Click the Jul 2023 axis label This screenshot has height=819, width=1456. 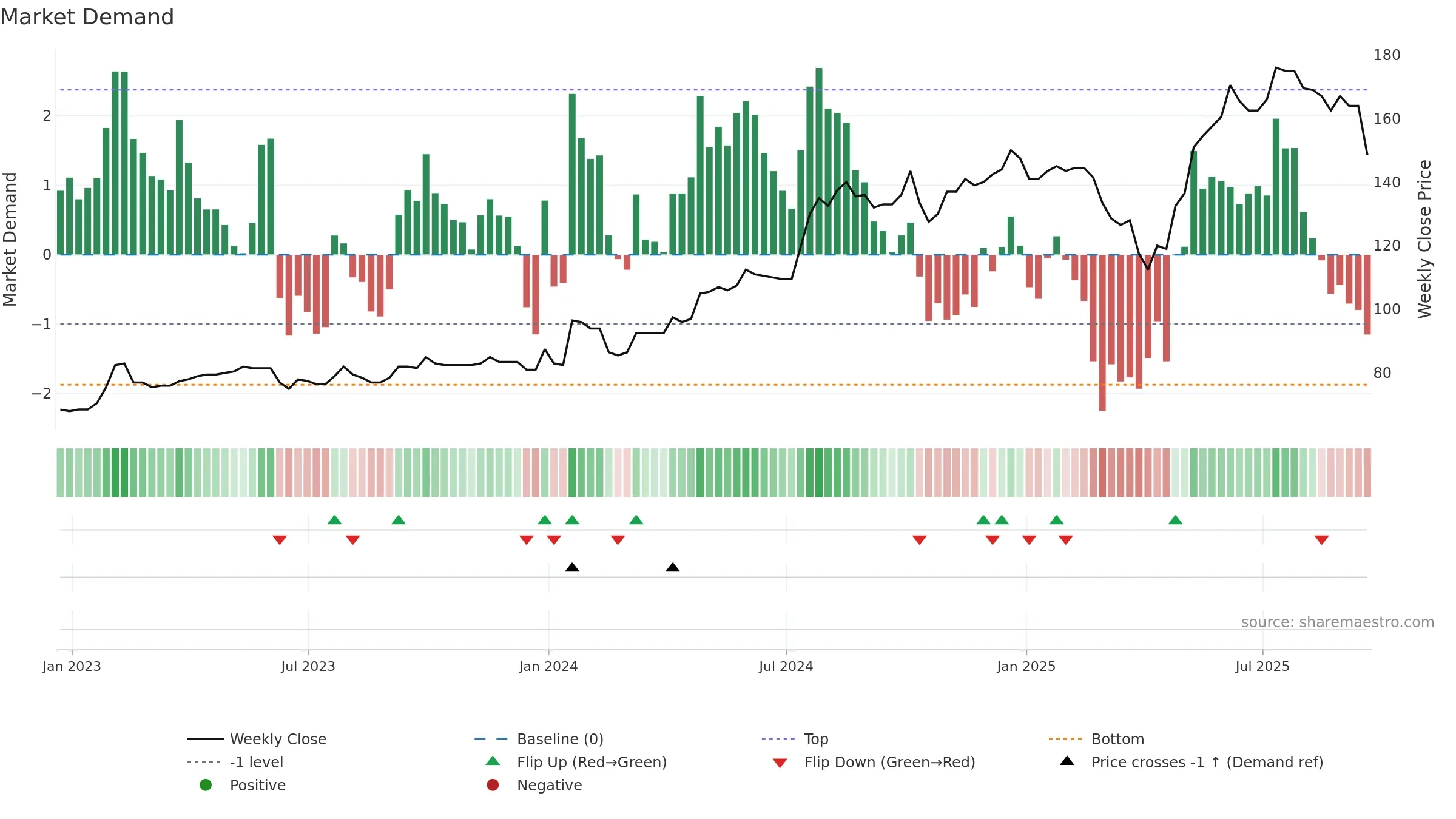[308, 666]
